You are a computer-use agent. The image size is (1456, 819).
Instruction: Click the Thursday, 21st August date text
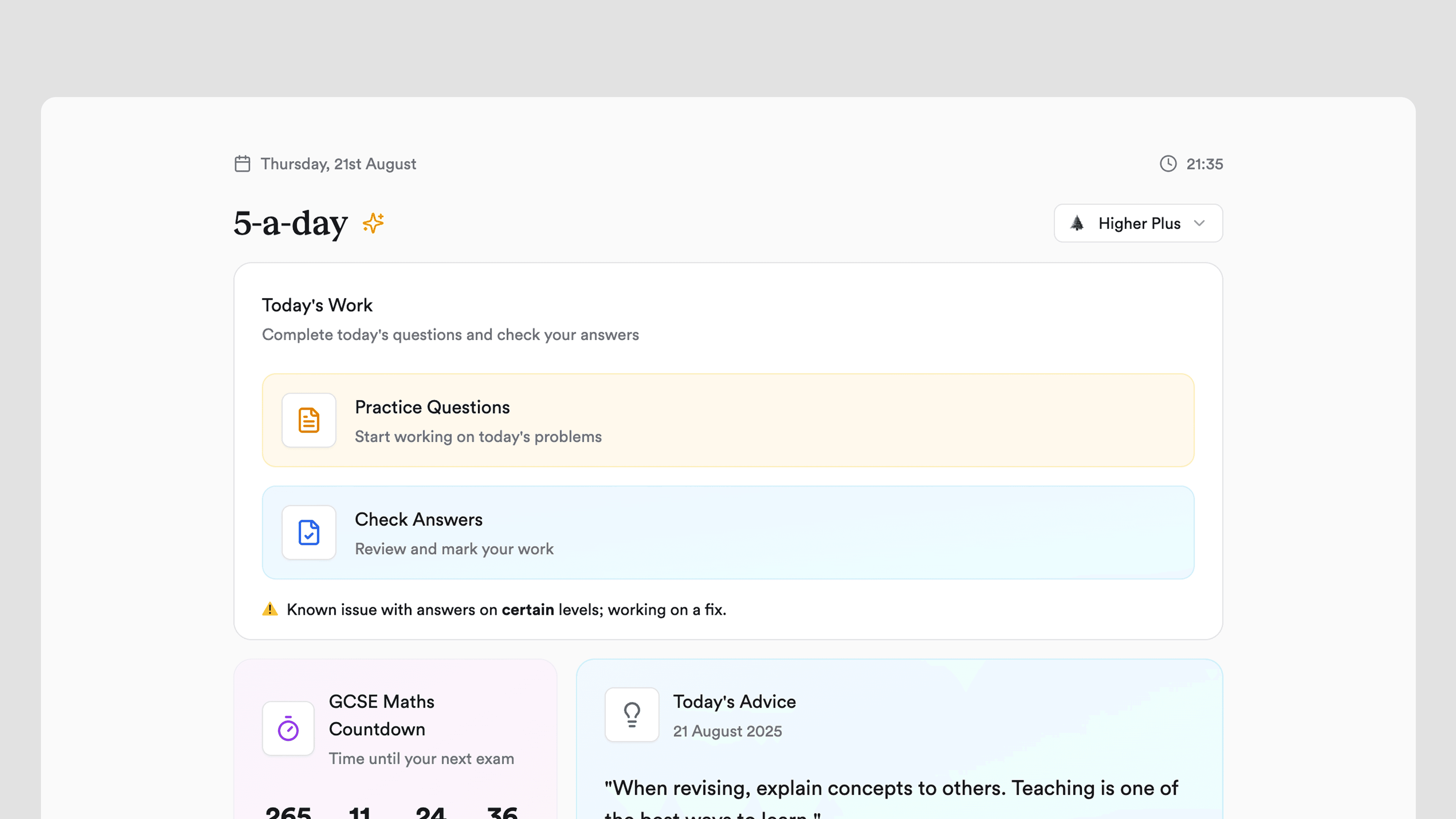click(338, 164)
